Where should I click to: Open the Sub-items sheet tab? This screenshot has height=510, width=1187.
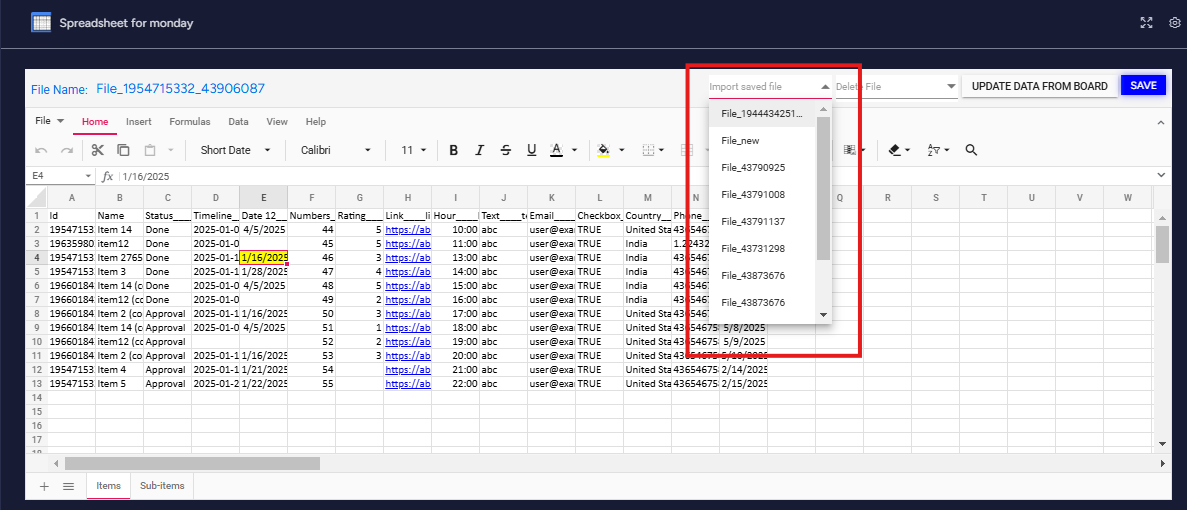[x=162, y=486]
